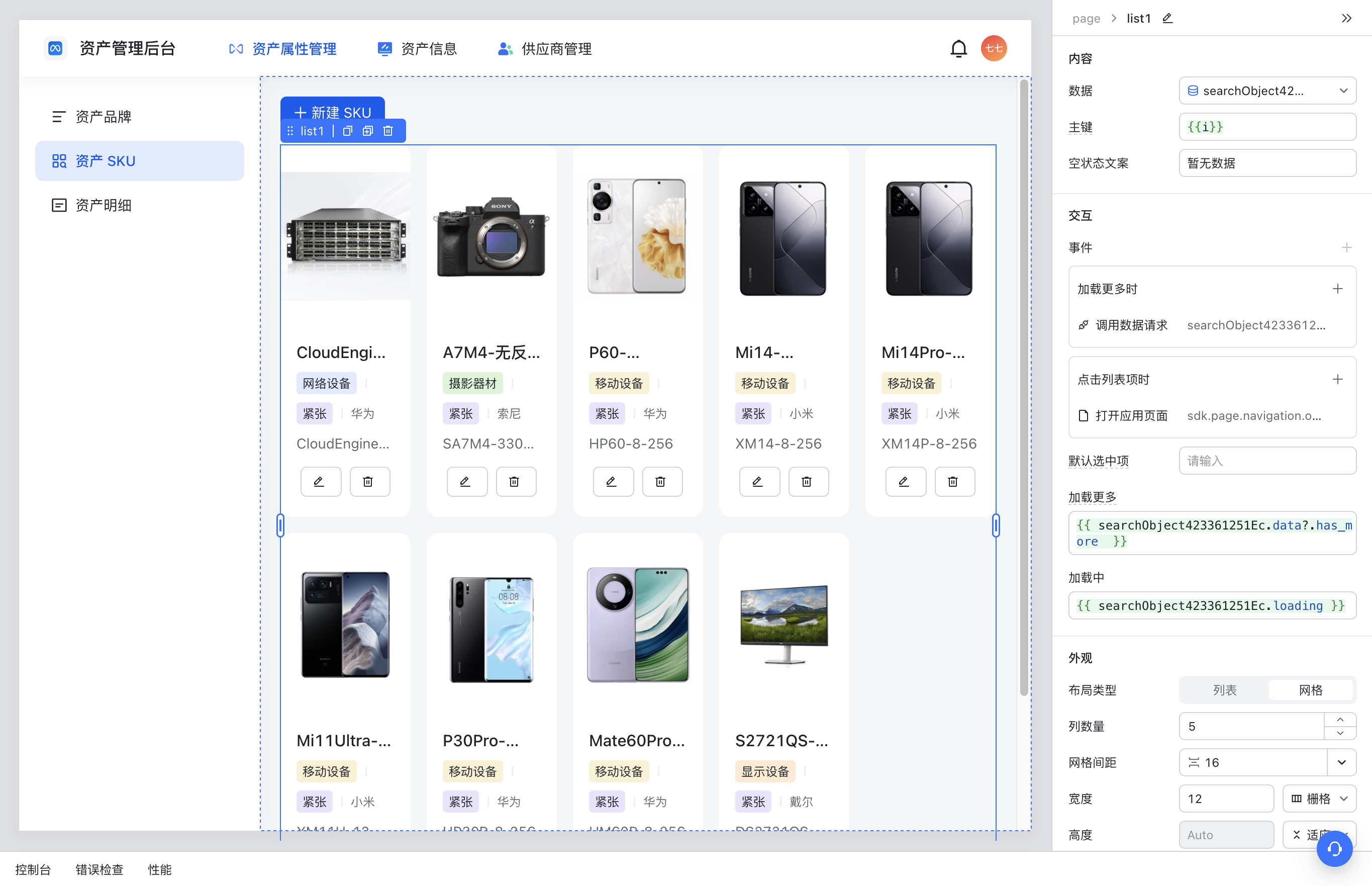Viewport: 1372px width, 886px height.
Task: Click the delete icon in list1 toolbar
Action: pos(388,131)
